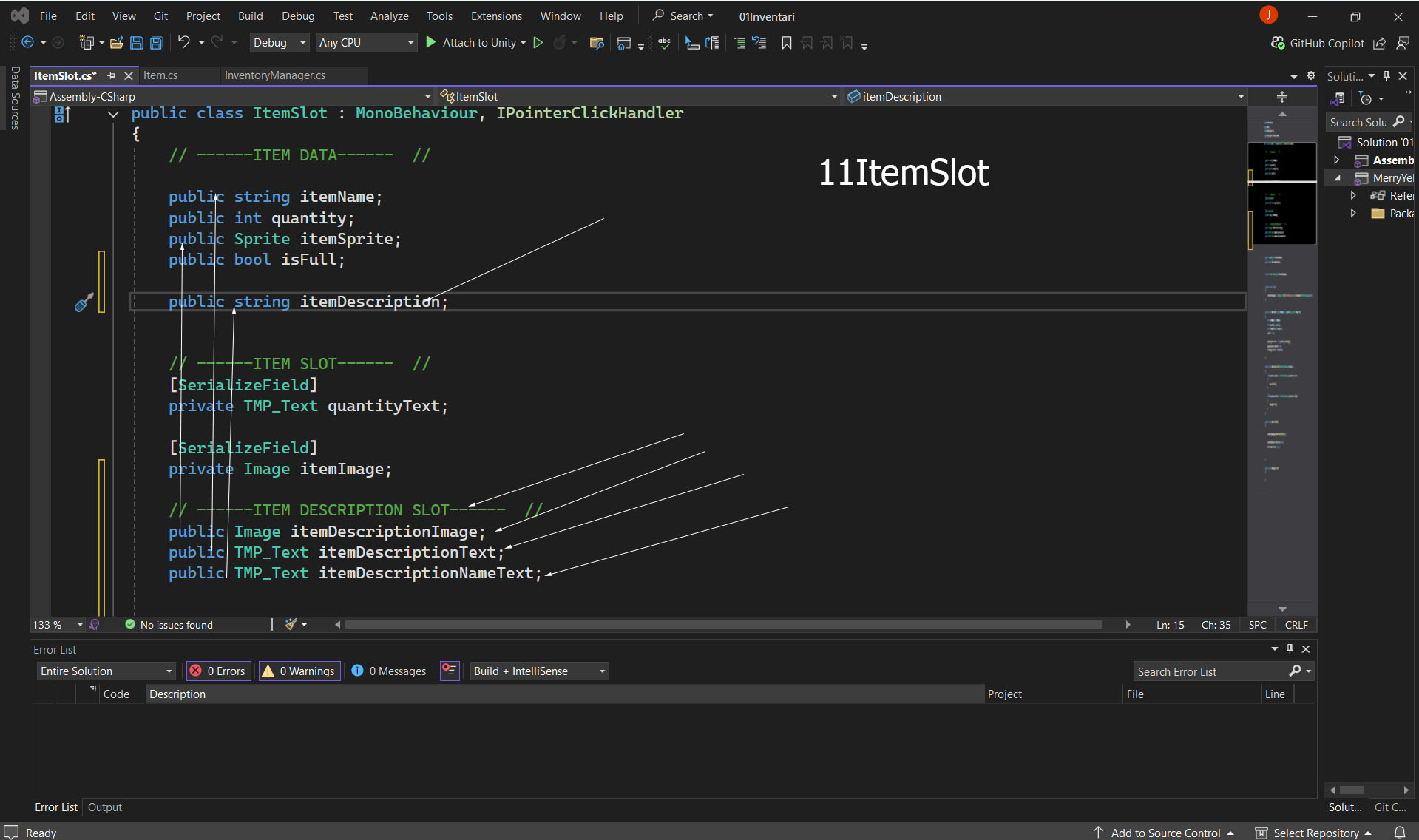Click the screwdriver quick actions icon in margin
The height and width of the screenshot is (840, 1419).
(x=84, y=302)
